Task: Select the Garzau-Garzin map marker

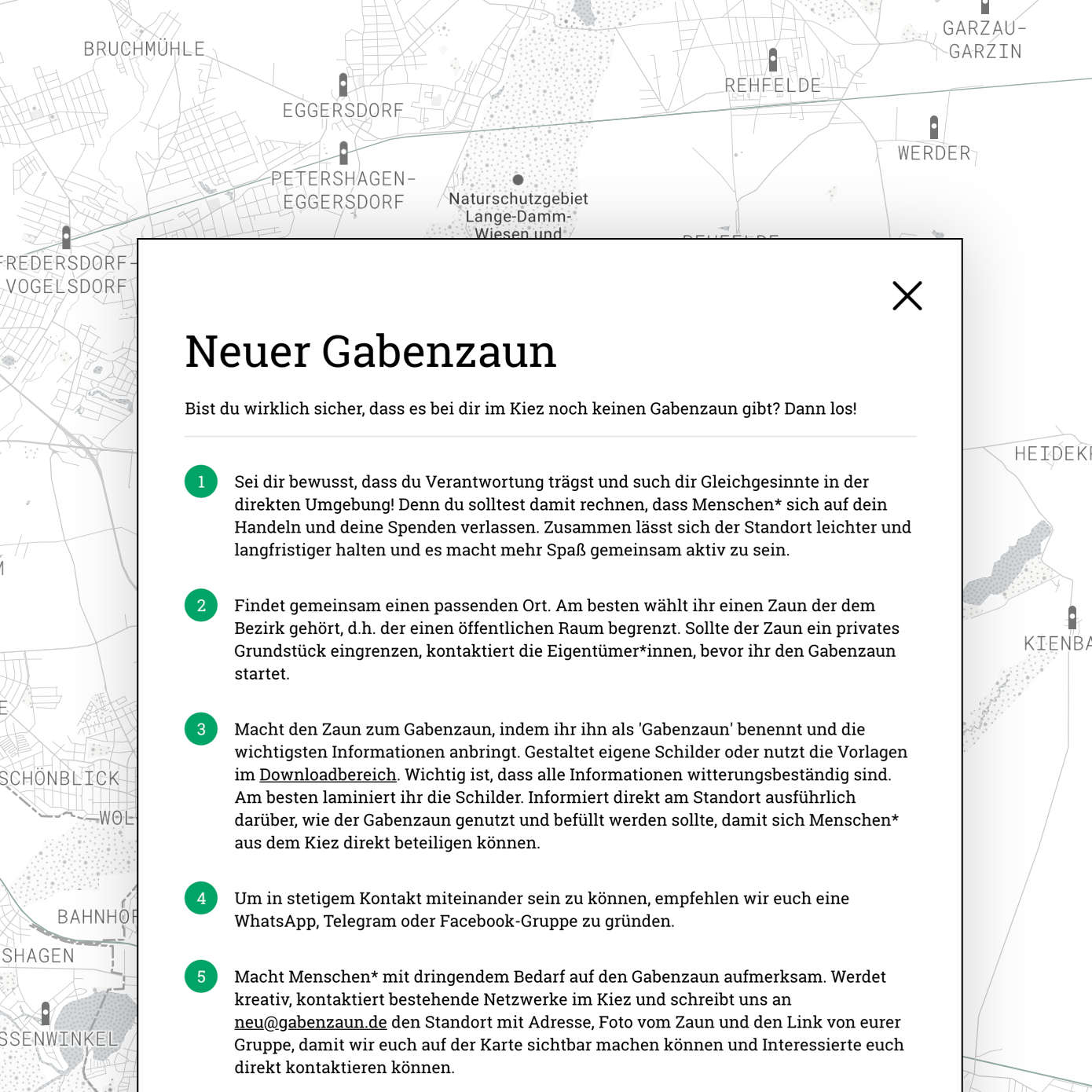Action: click(985, 6)
